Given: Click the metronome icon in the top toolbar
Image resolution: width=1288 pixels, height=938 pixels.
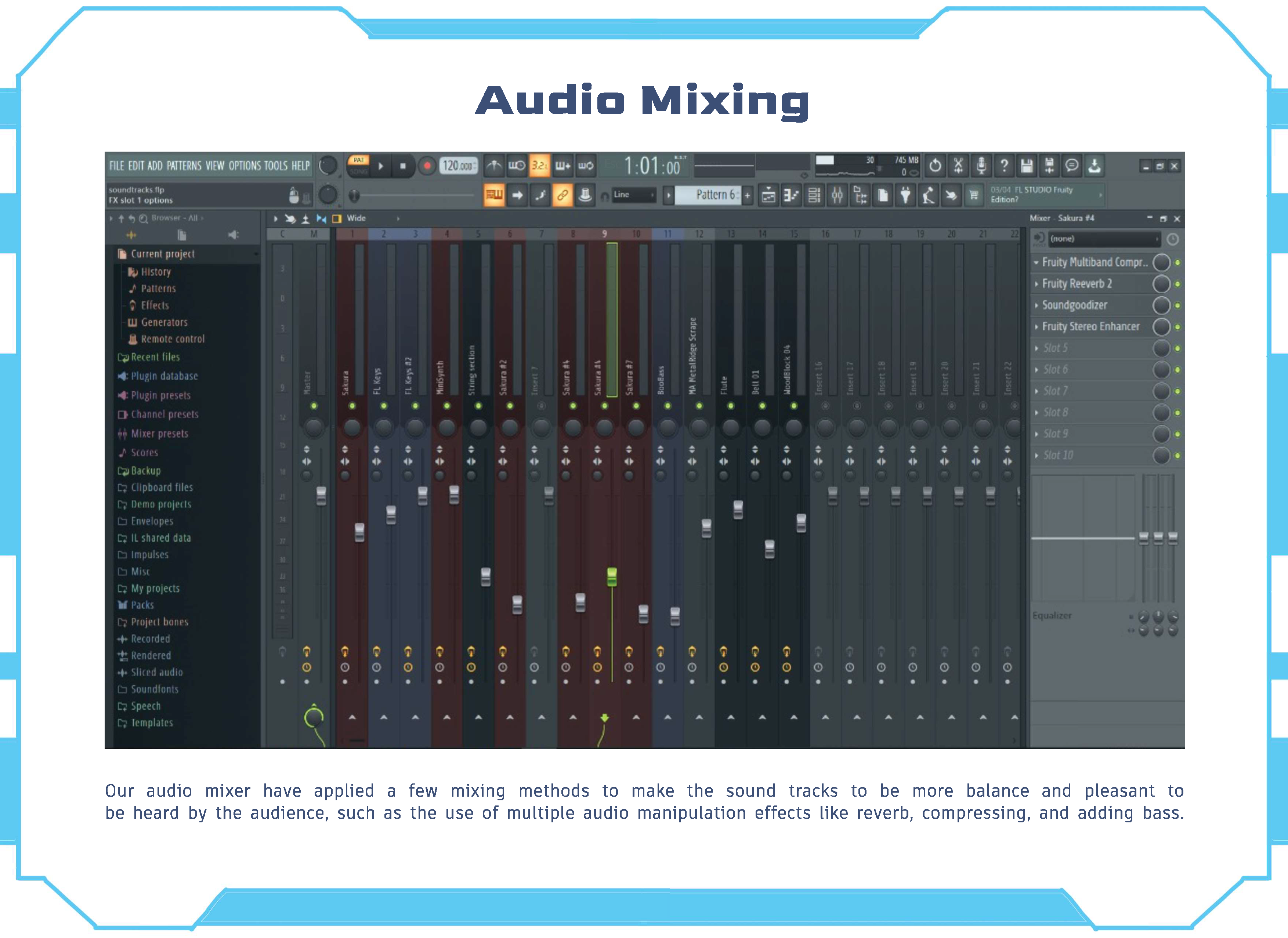Looking at the screenshot, I should [493, 166].
